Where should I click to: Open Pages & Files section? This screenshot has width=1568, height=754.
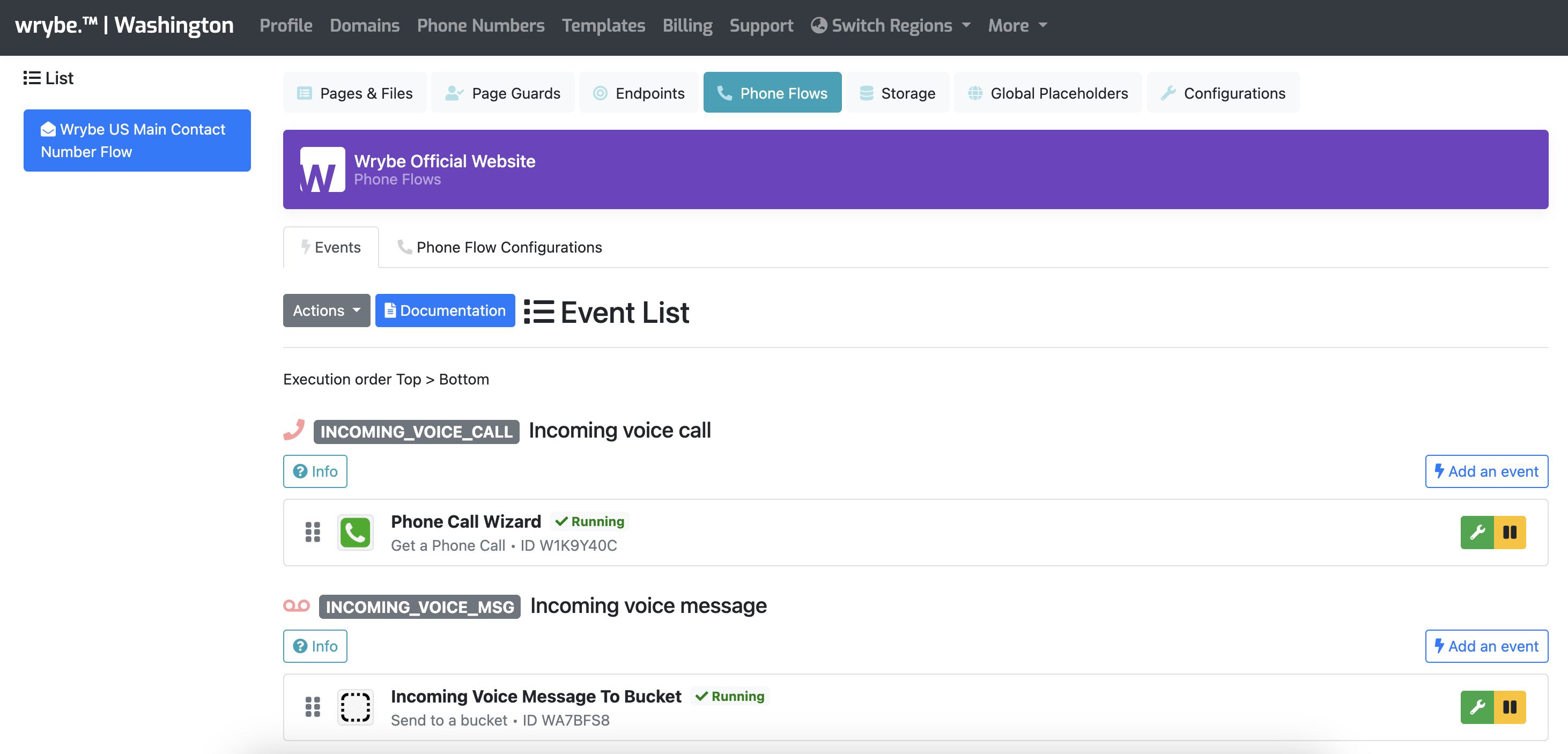tap(355, 92)
